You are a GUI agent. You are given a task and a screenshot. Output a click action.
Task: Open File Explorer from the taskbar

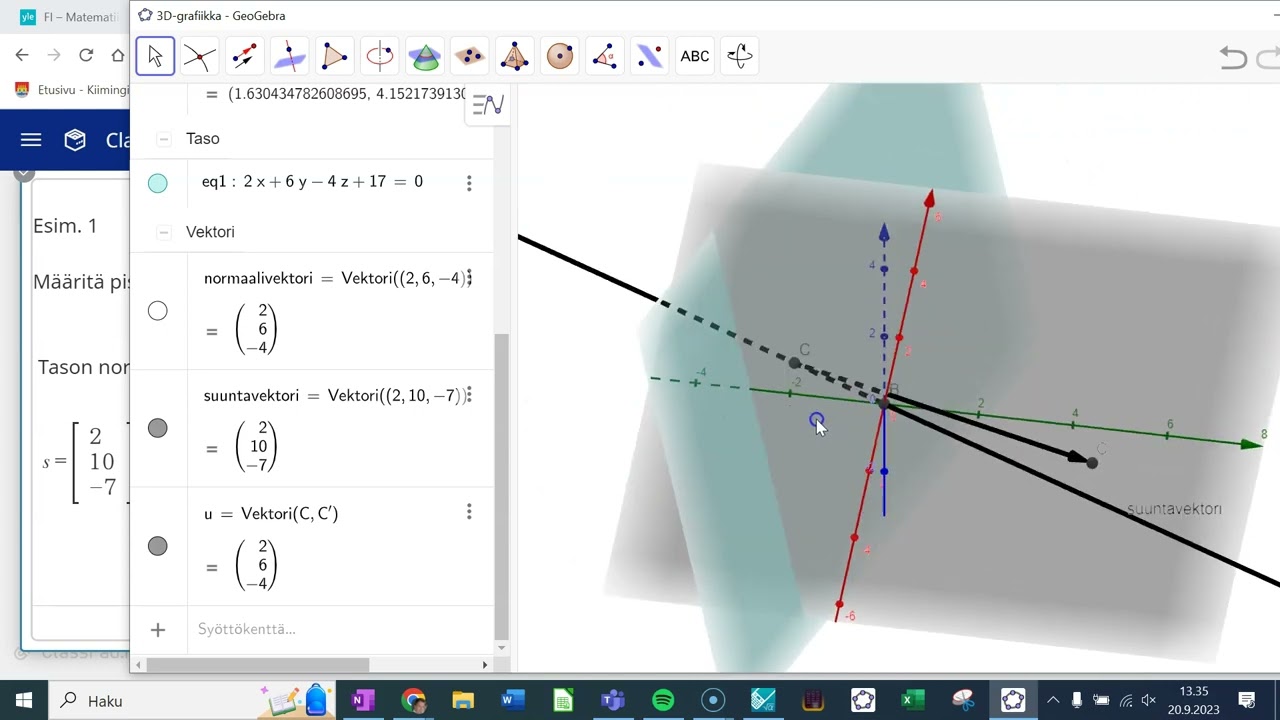[x=462, y=700]
